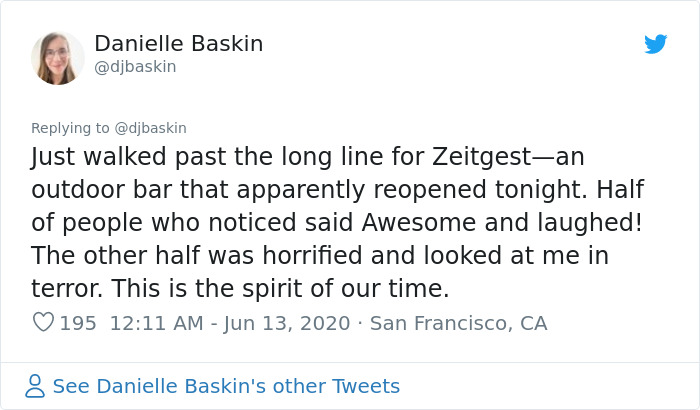Click the 195 likes count
The width and height of the screenshot is (700, 410).
click(78, 323)
